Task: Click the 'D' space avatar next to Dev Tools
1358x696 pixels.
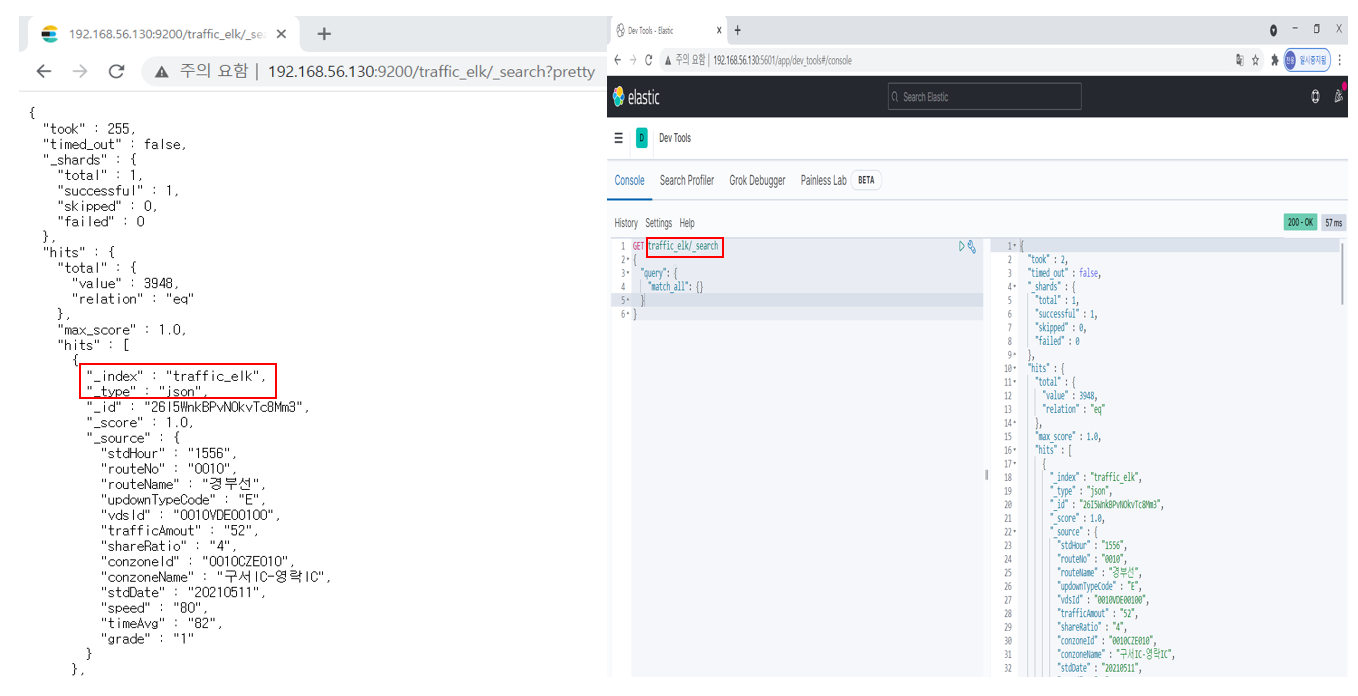Action: (x=641, y=138)
